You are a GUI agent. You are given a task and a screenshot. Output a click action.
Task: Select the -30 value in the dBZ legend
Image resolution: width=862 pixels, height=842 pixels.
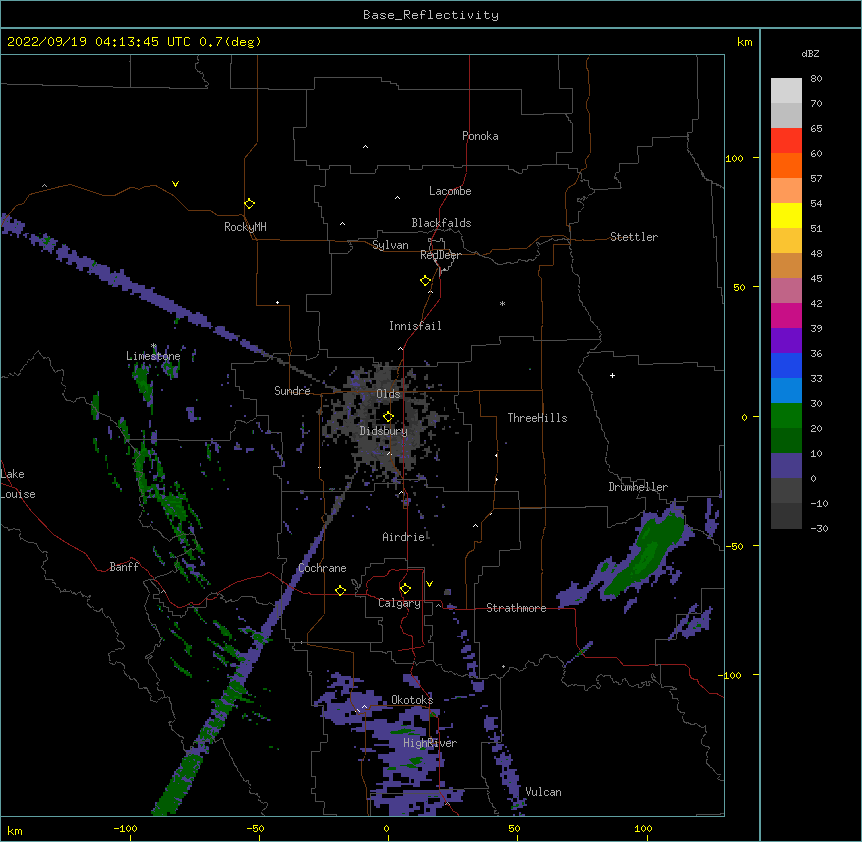819,528
